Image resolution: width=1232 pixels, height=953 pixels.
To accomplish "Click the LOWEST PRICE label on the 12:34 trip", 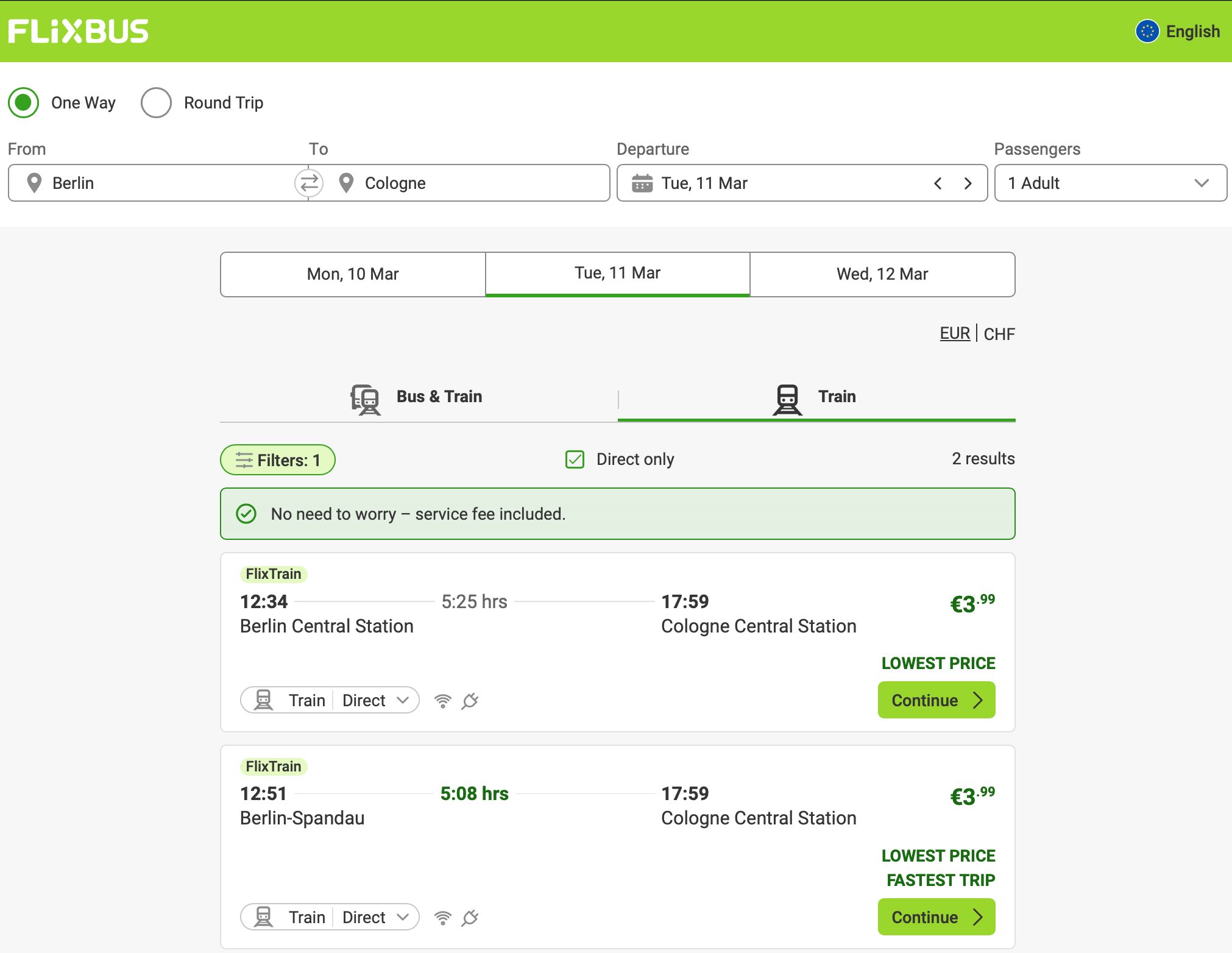I will click(938, 663).
